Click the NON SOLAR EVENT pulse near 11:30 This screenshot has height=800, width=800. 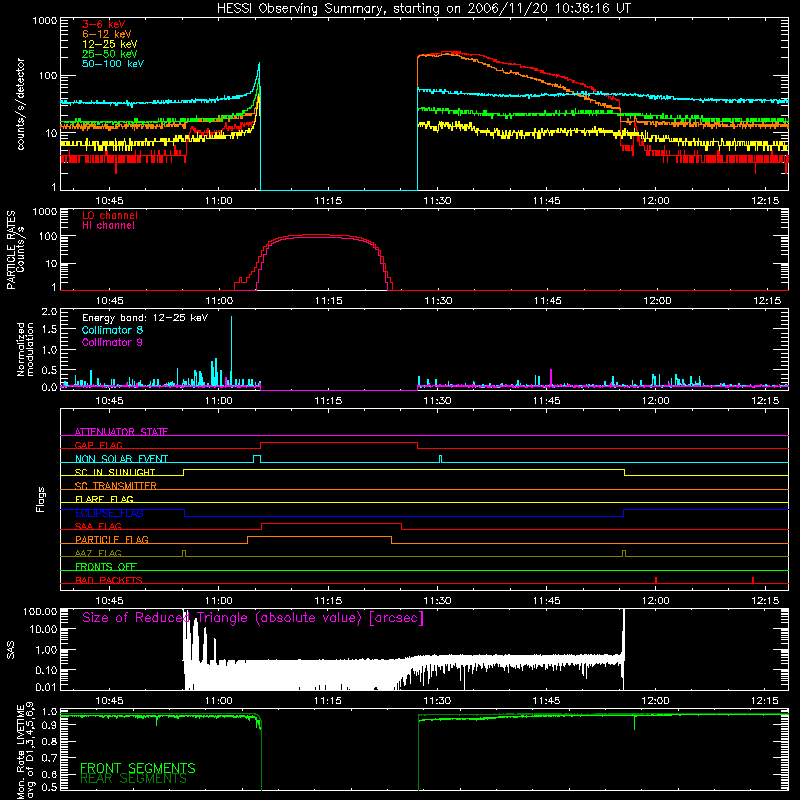pos(441,459)
